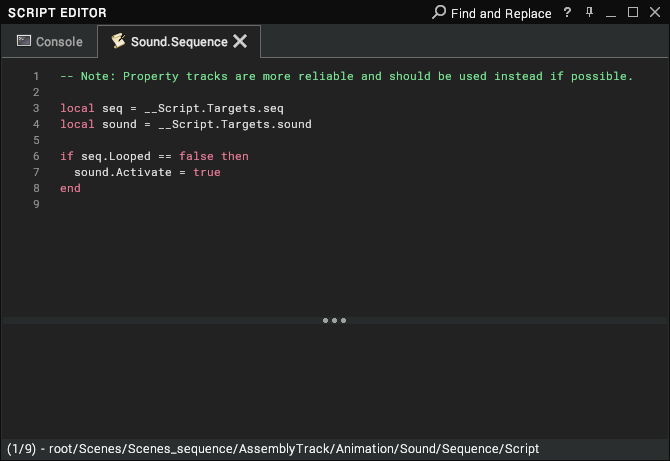Click the 'false' keyword on line 6

coord(196,156)
